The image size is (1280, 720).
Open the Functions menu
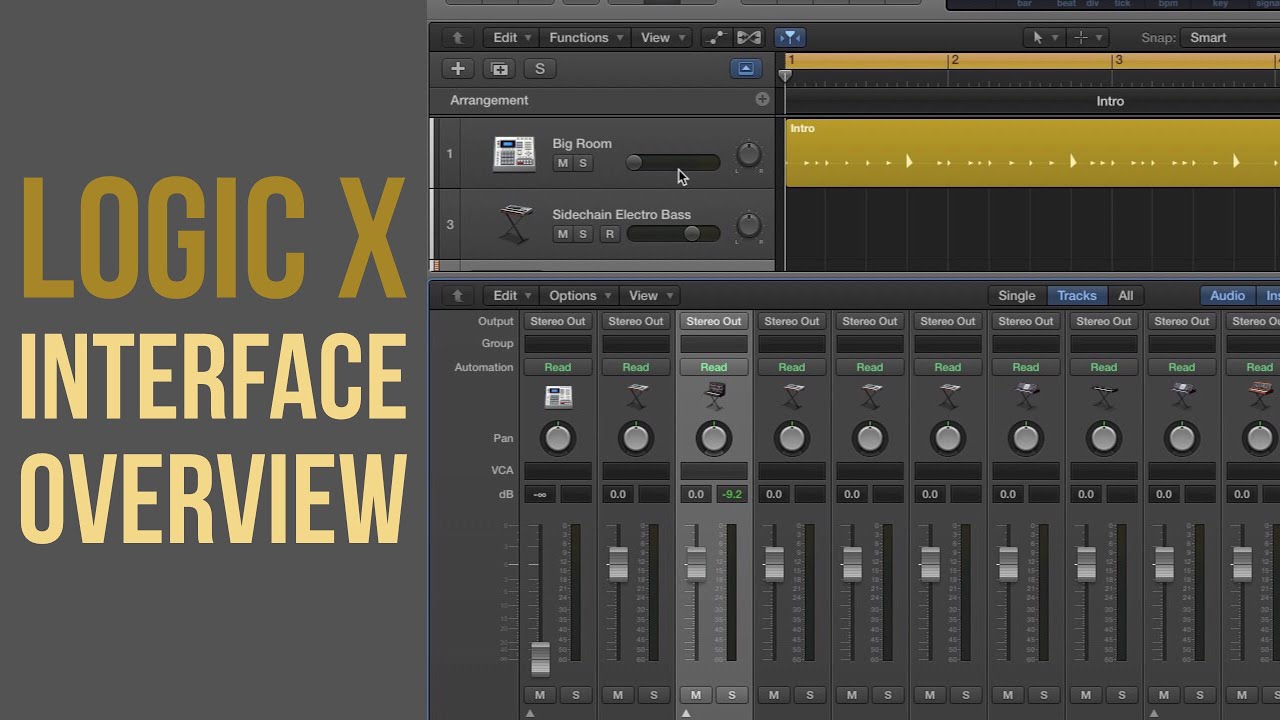[x=586, y=38]
